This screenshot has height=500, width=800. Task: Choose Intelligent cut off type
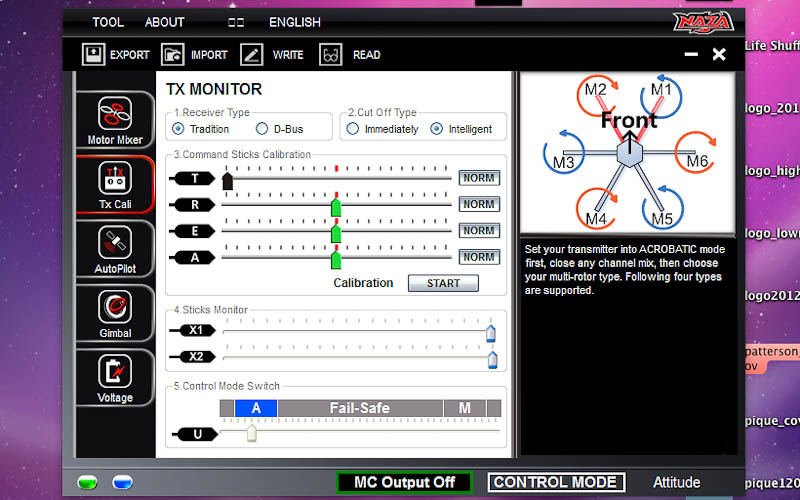click(437, 129)
